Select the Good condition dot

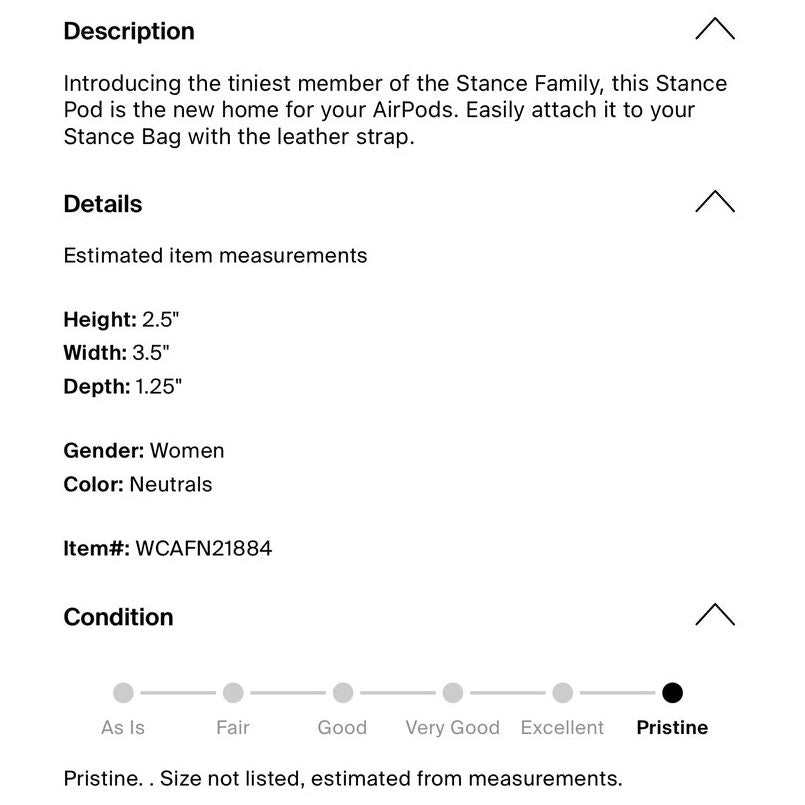343,693
